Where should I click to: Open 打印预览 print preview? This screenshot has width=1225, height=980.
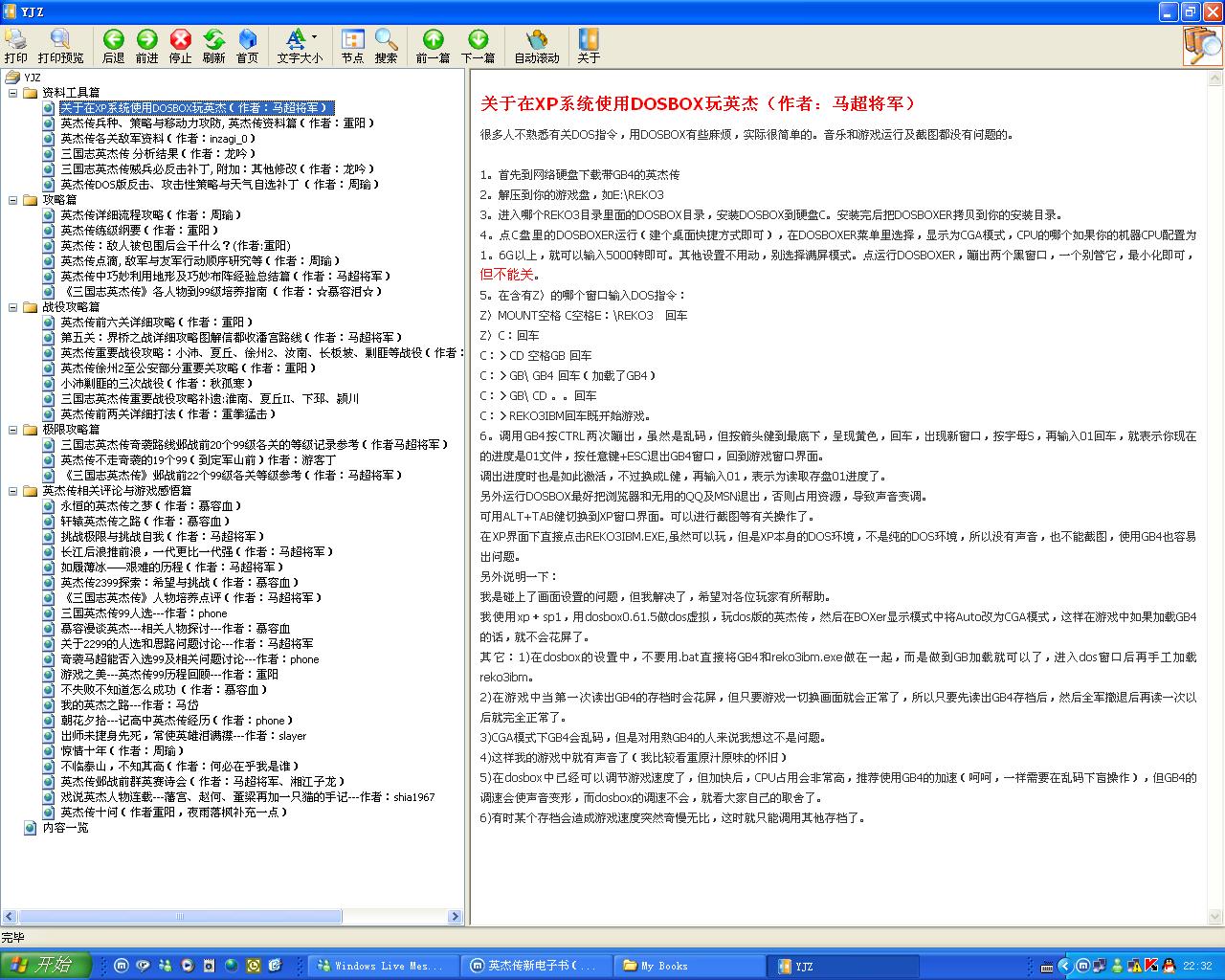(x=60, y=45)
